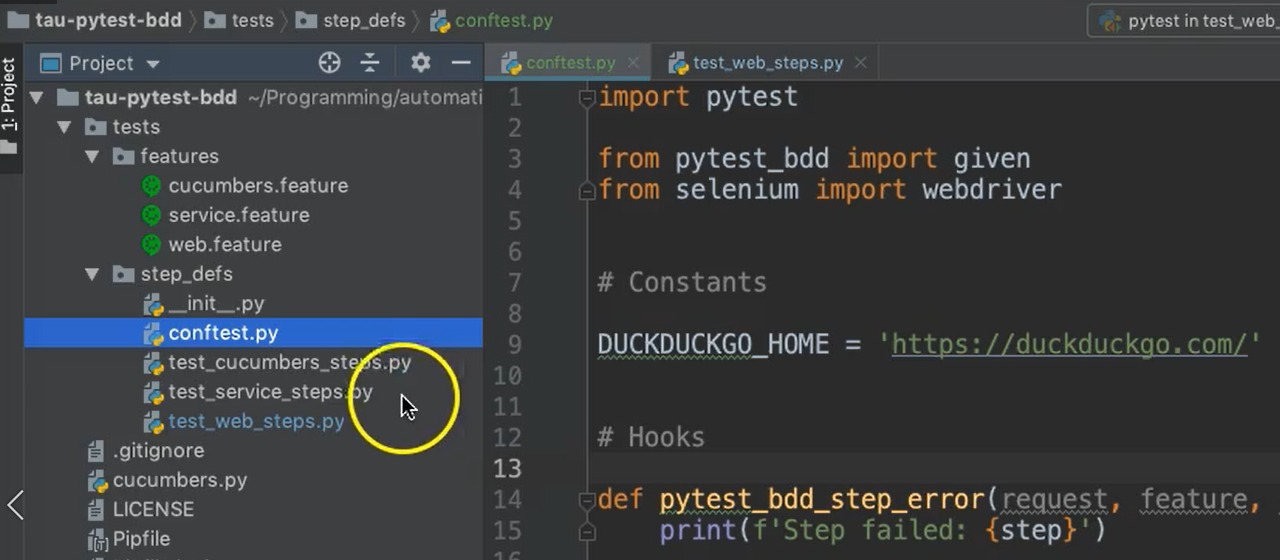Close the conftest.py tab

click(633, 62)
